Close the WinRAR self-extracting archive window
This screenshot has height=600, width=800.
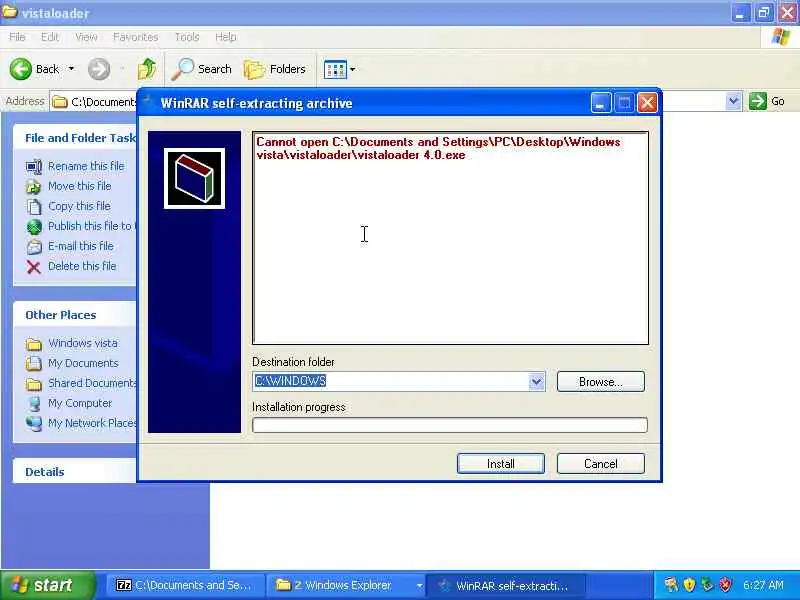tap(647, 103)
